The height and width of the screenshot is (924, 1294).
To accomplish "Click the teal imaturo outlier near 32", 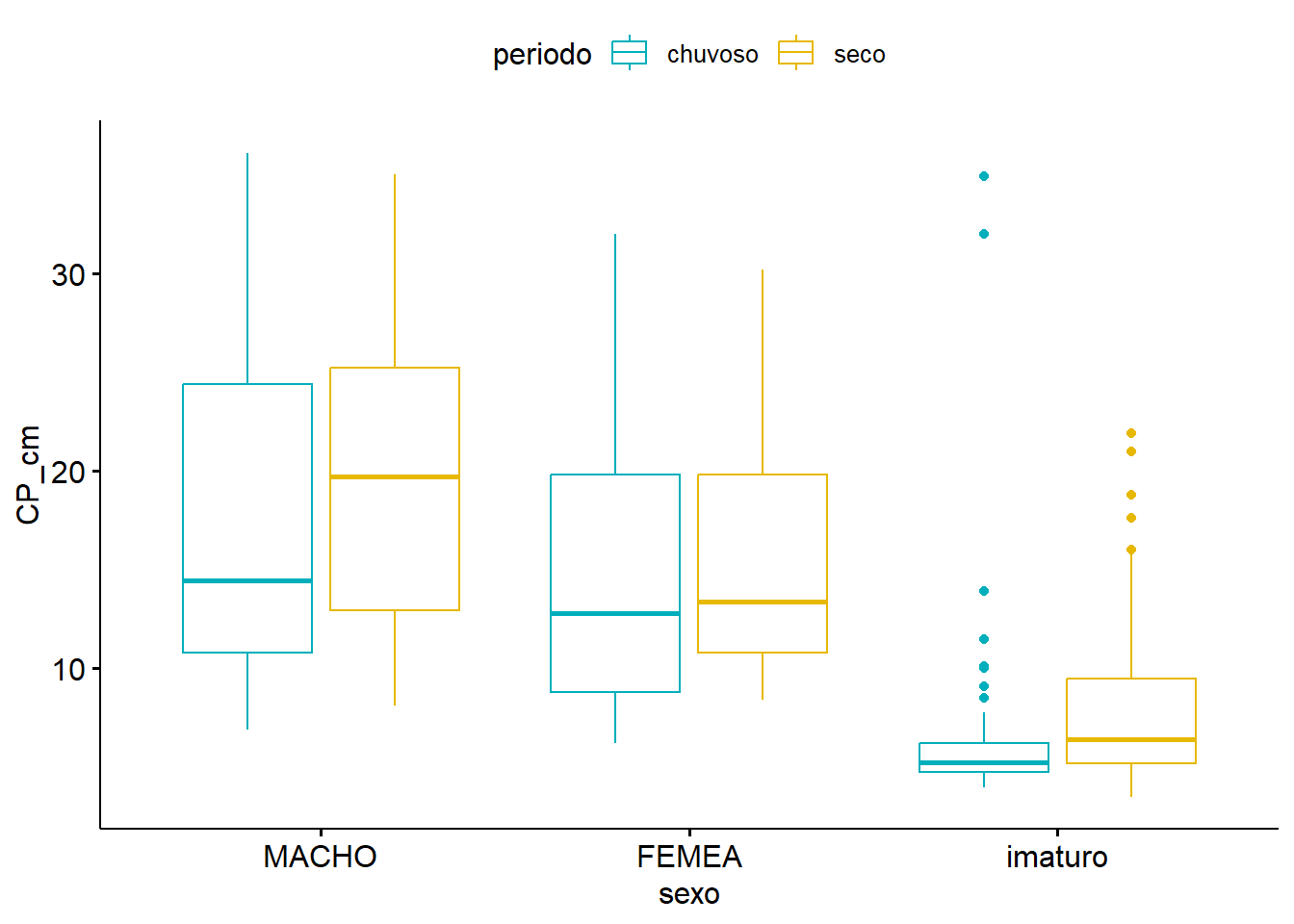I will point(984,234).
